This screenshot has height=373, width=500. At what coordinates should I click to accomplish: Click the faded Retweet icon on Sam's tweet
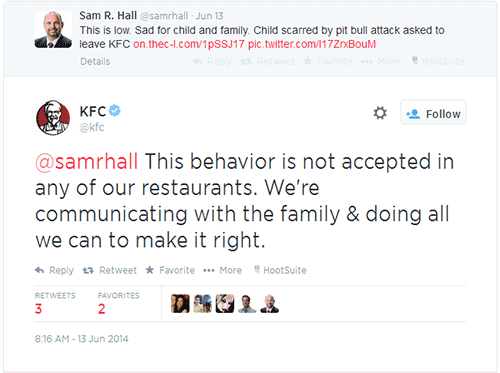(246, 62)
